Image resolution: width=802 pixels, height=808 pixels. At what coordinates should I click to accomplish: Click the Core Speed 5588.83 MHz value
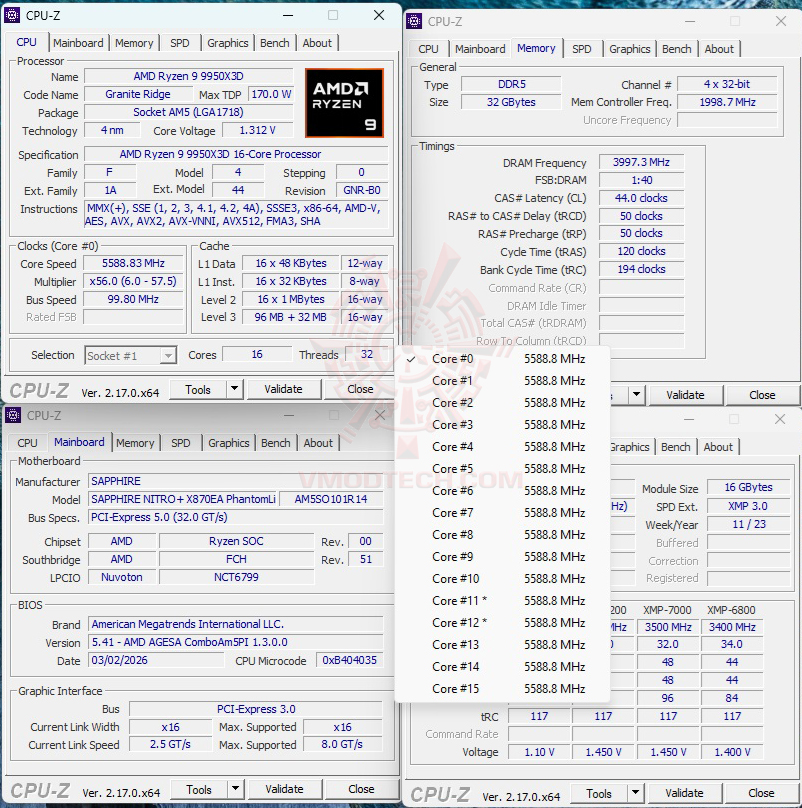coord(133,263)
